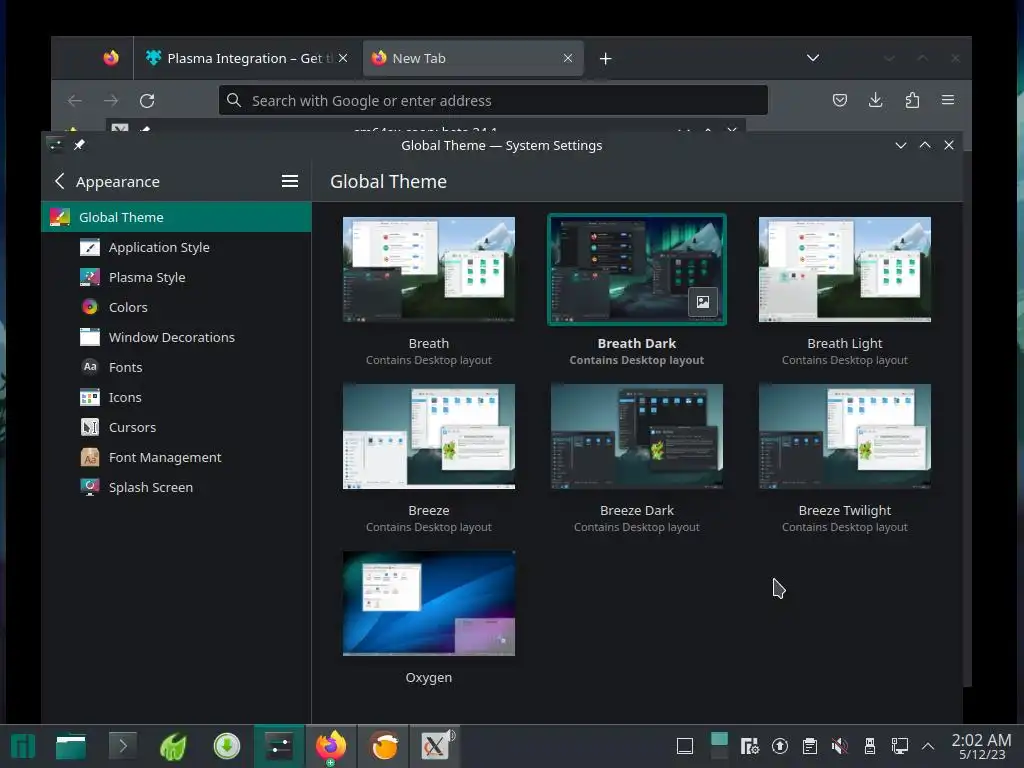Open the green download app in taskbar
The height and width of the screenshot is (768, 1024).
point(227,746)
